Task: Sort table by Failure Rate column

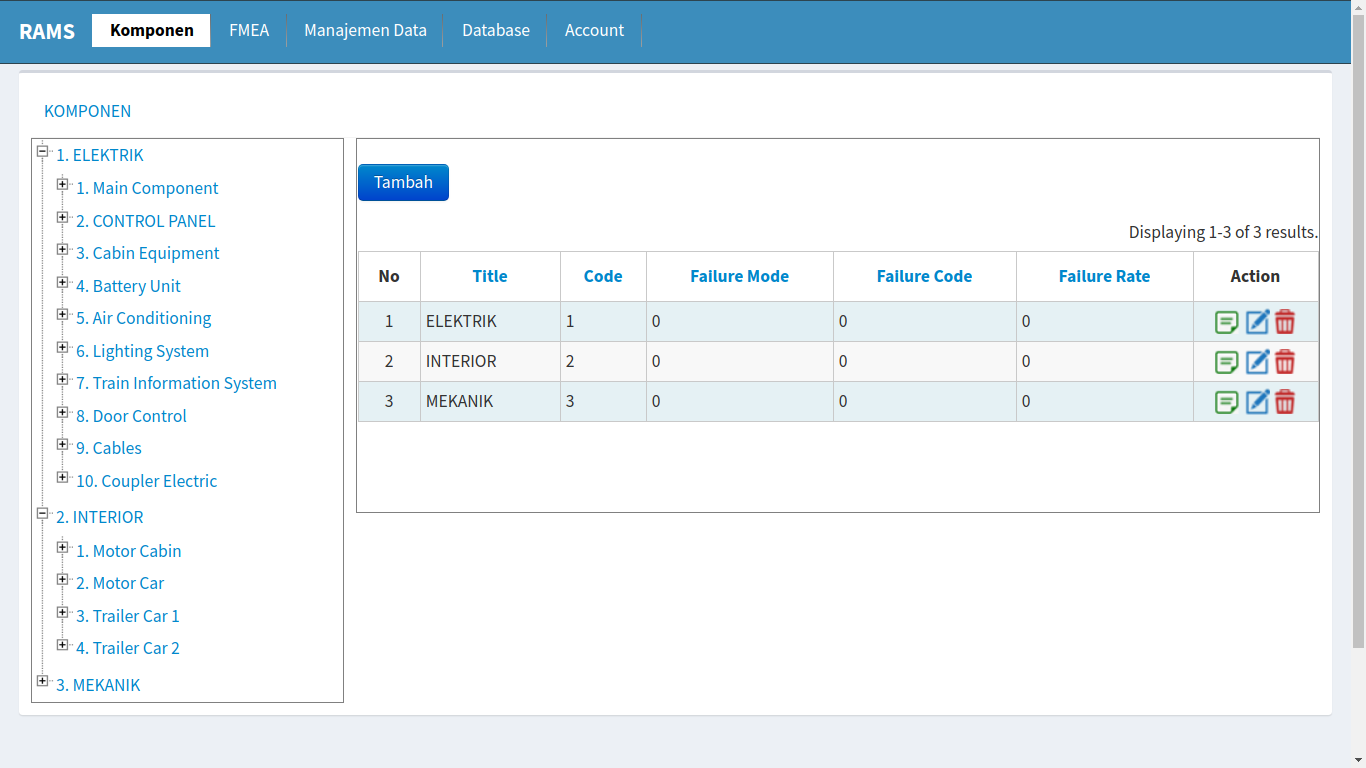Action: [1104, 276]
